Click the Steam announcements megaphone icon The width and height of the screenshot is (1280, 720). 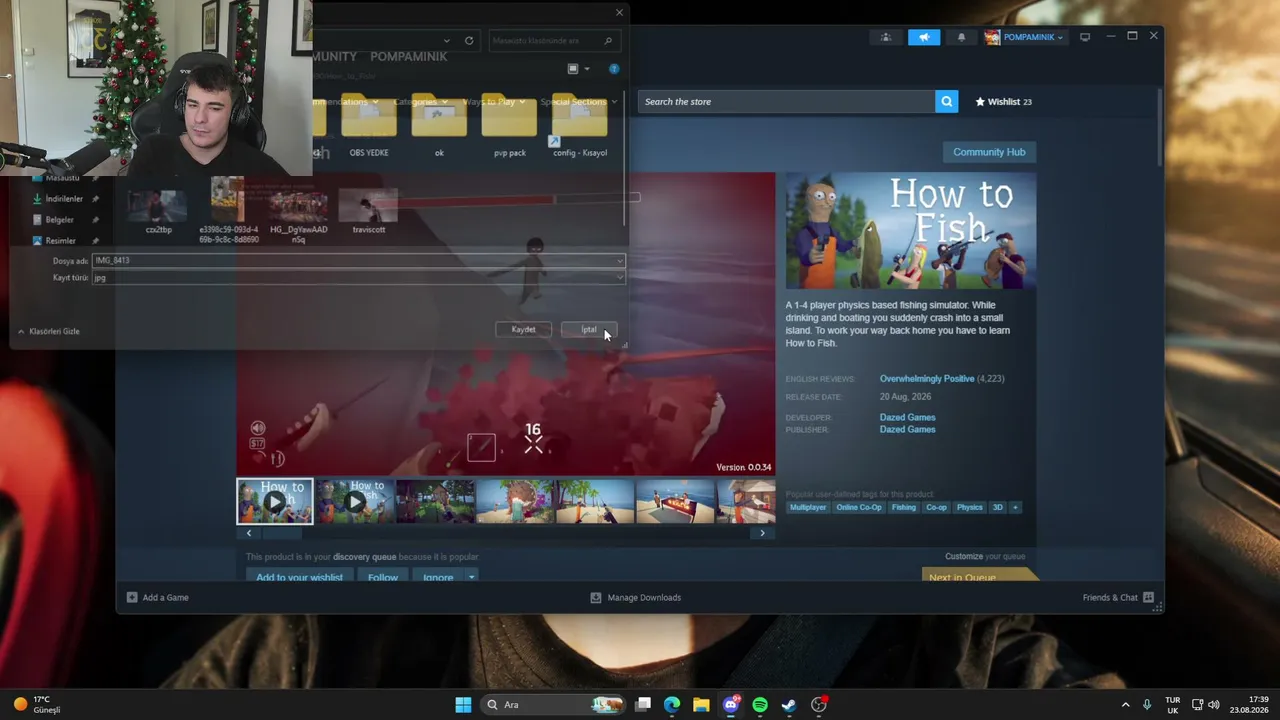coord(924,37)
